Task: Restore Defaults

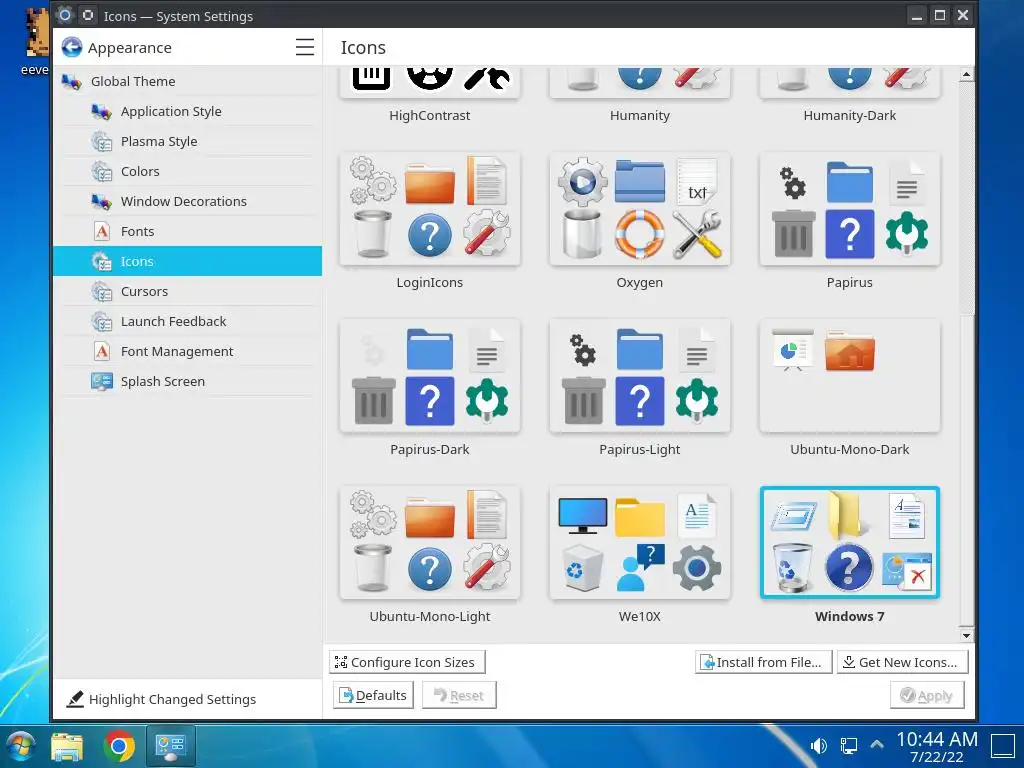Action: tap(374, 696)
